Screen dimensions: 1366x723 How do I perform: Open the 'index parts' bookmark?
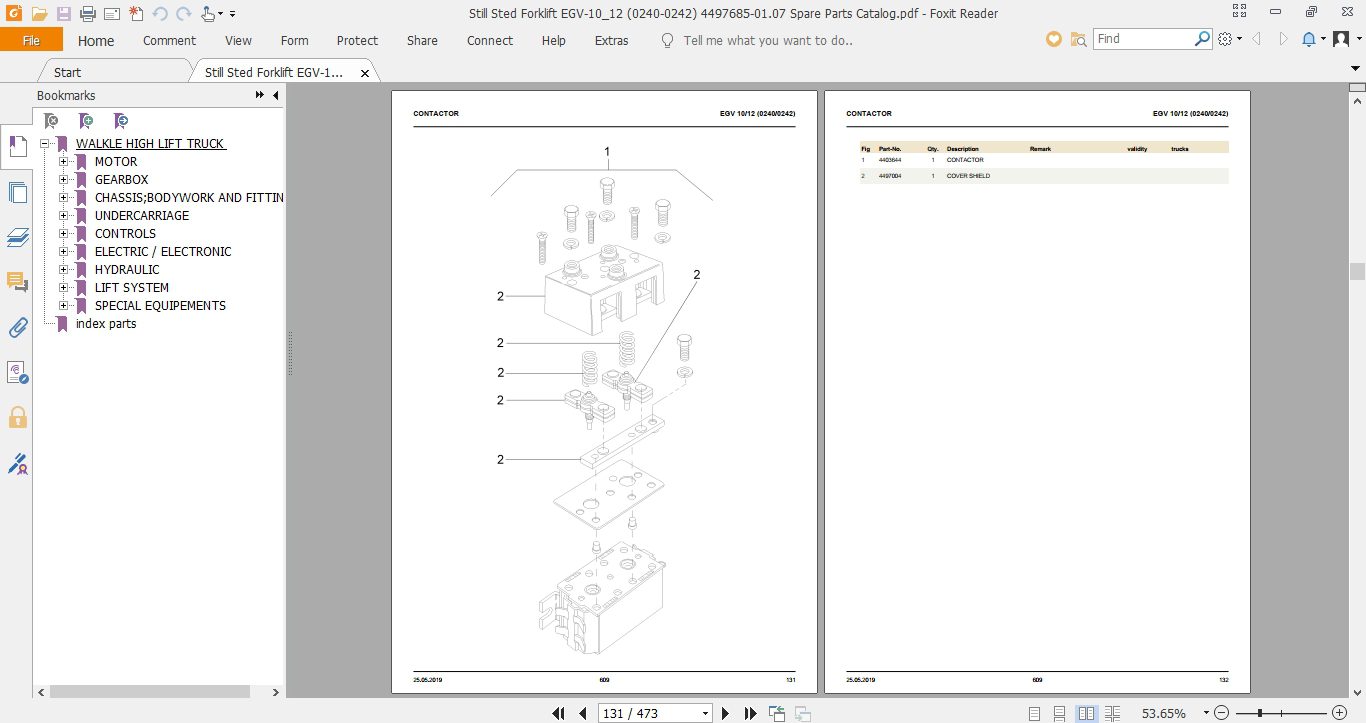106,324
